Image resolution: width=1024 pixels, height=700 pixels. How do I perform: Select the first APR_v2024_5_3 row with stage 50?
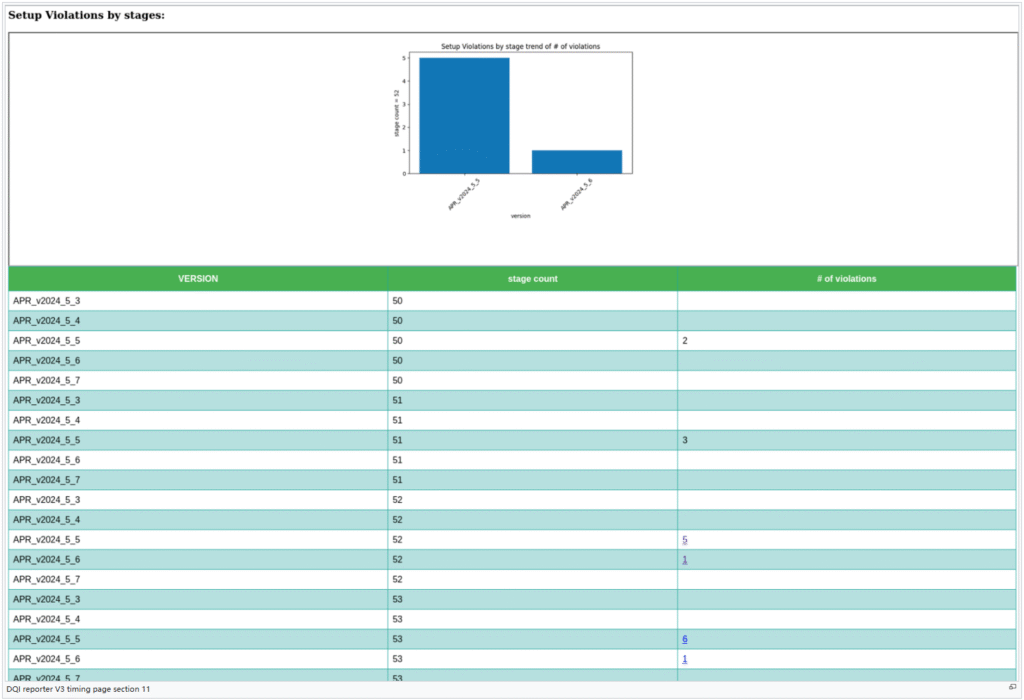[46, 301]
